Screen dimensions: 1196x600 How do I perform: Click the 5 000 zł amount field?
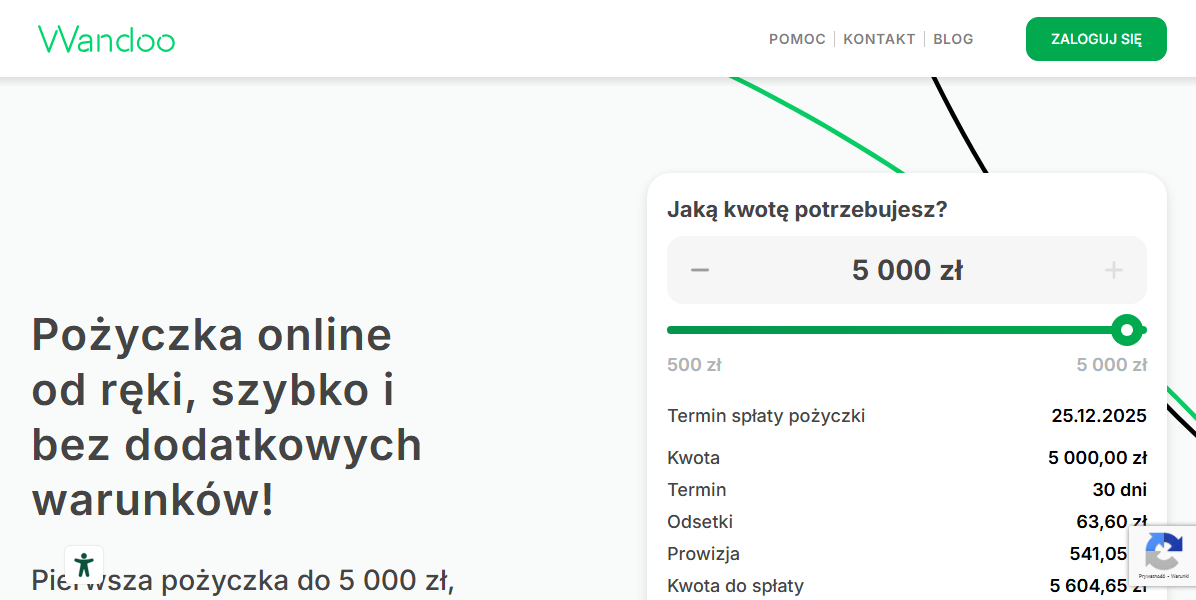pos(907,270)
